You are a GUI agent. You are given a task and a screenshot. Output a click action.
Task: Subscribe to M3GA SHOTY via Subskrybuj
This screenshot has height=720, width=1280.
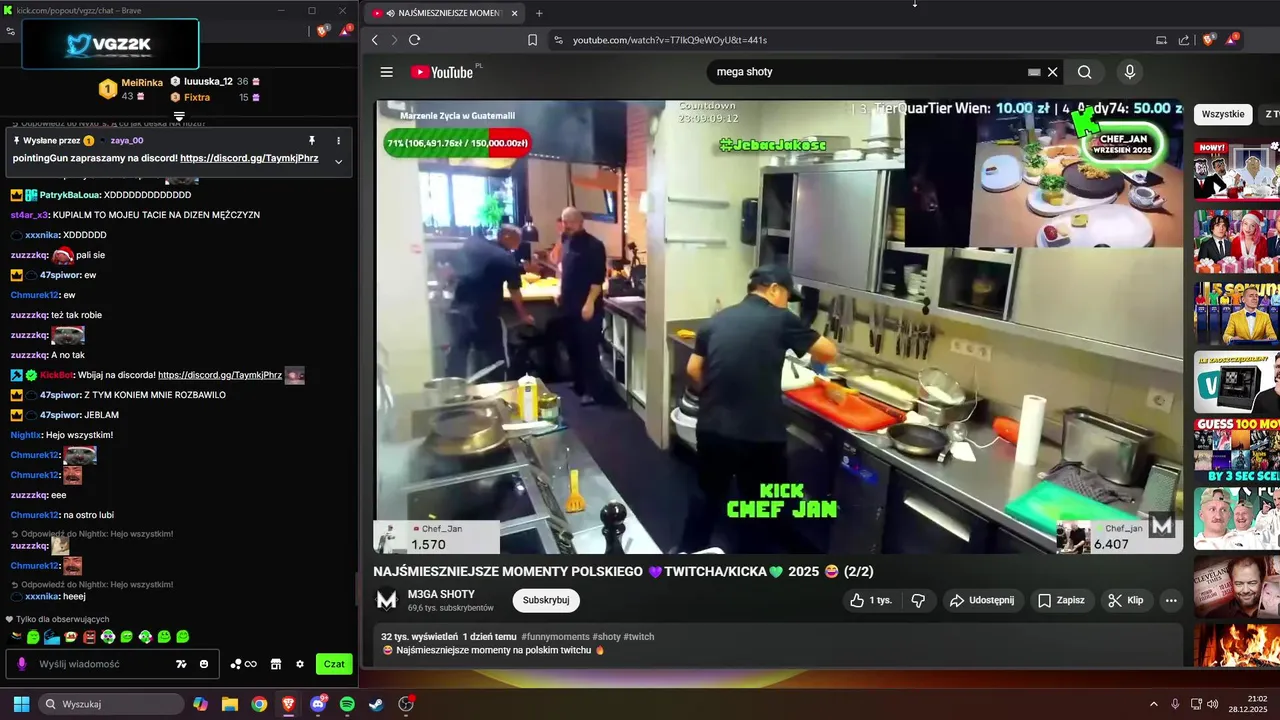tap(546, 600)
